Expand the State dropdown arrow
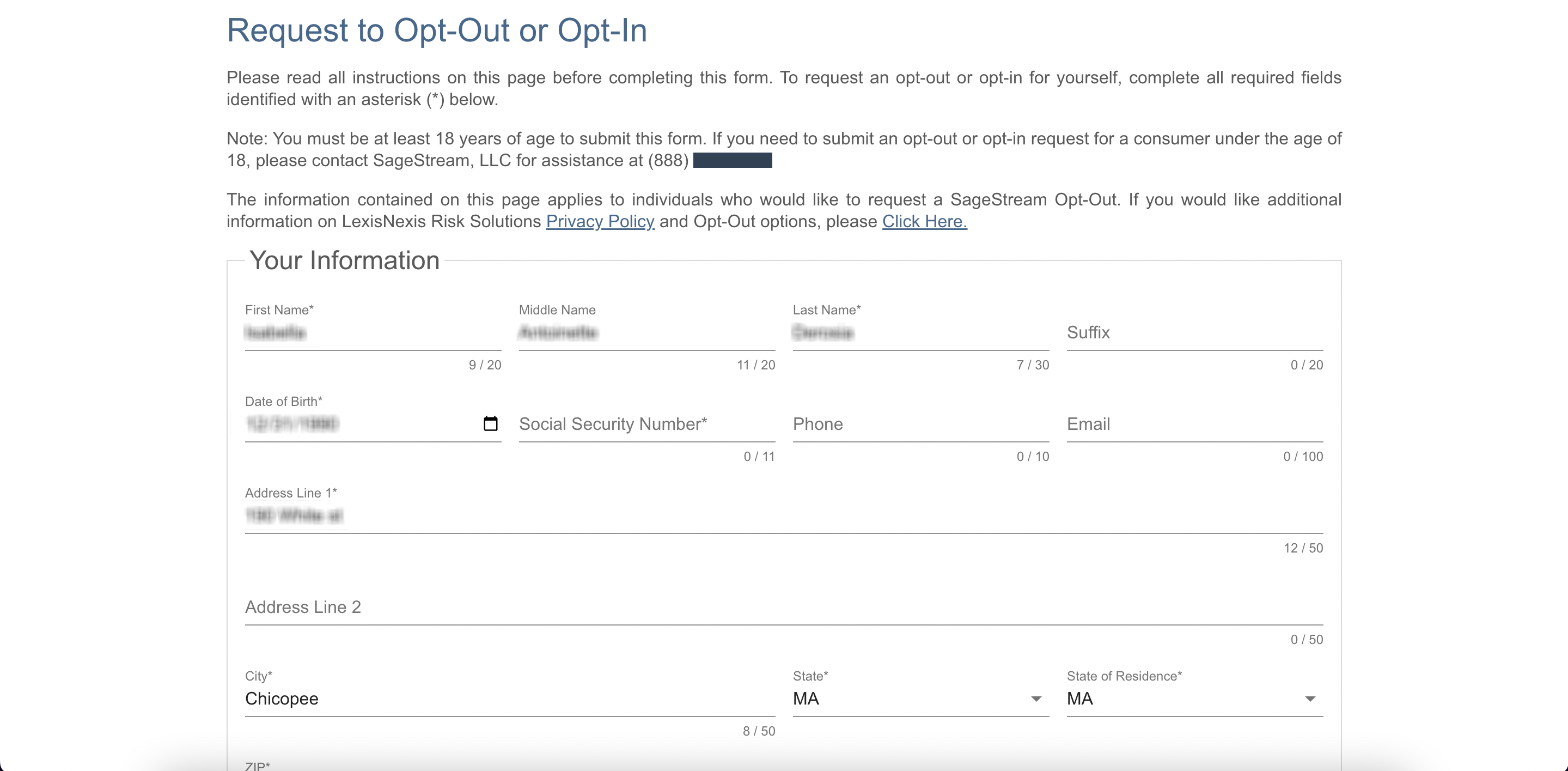Screen dimensions: 1568x771 click(1036, 699)
